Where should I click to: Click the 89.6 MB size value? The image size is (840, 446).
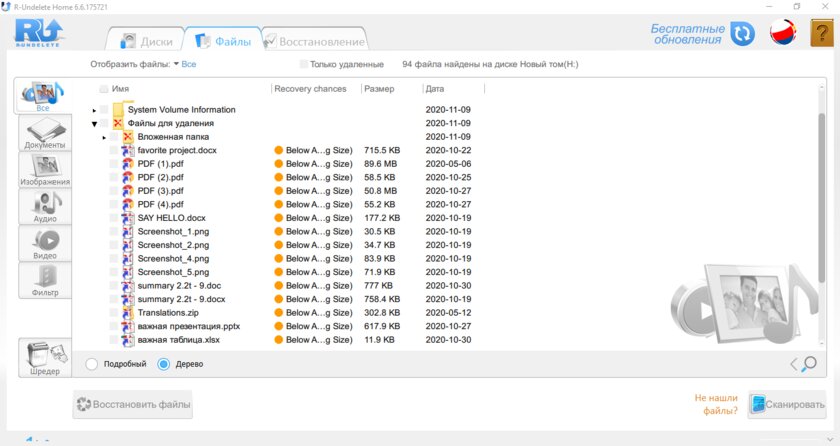tap(380, 164)
